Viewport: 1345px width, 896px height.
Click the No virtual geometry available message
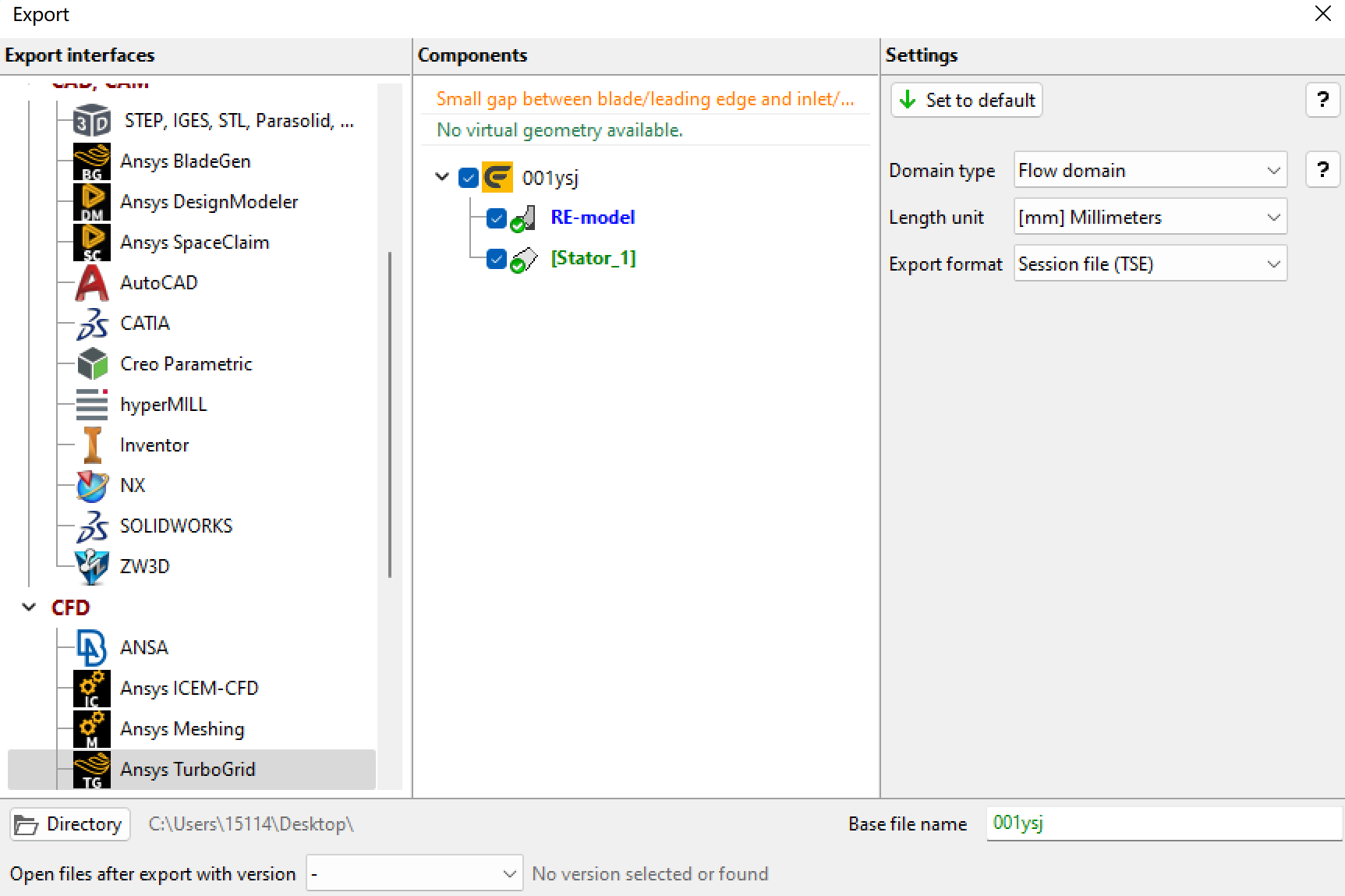560,130
